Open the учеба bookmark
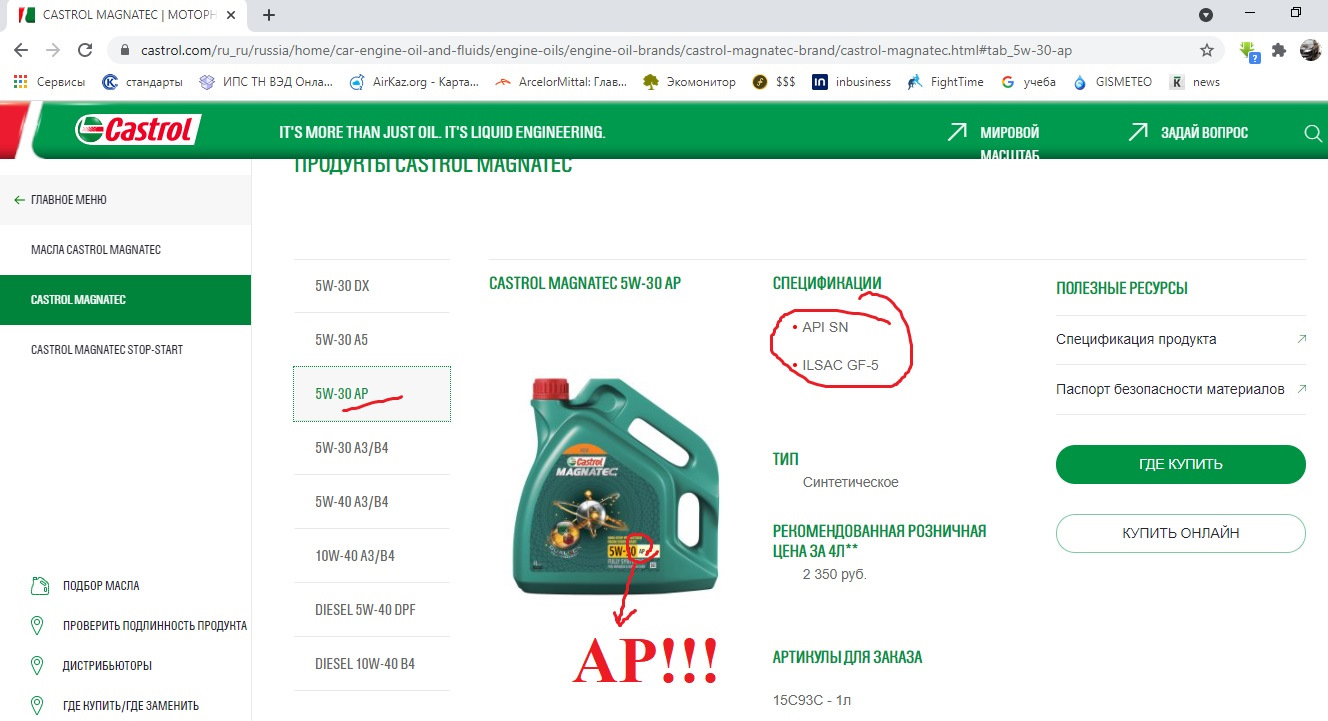 pyautogui.click(x=1028, y=82)
